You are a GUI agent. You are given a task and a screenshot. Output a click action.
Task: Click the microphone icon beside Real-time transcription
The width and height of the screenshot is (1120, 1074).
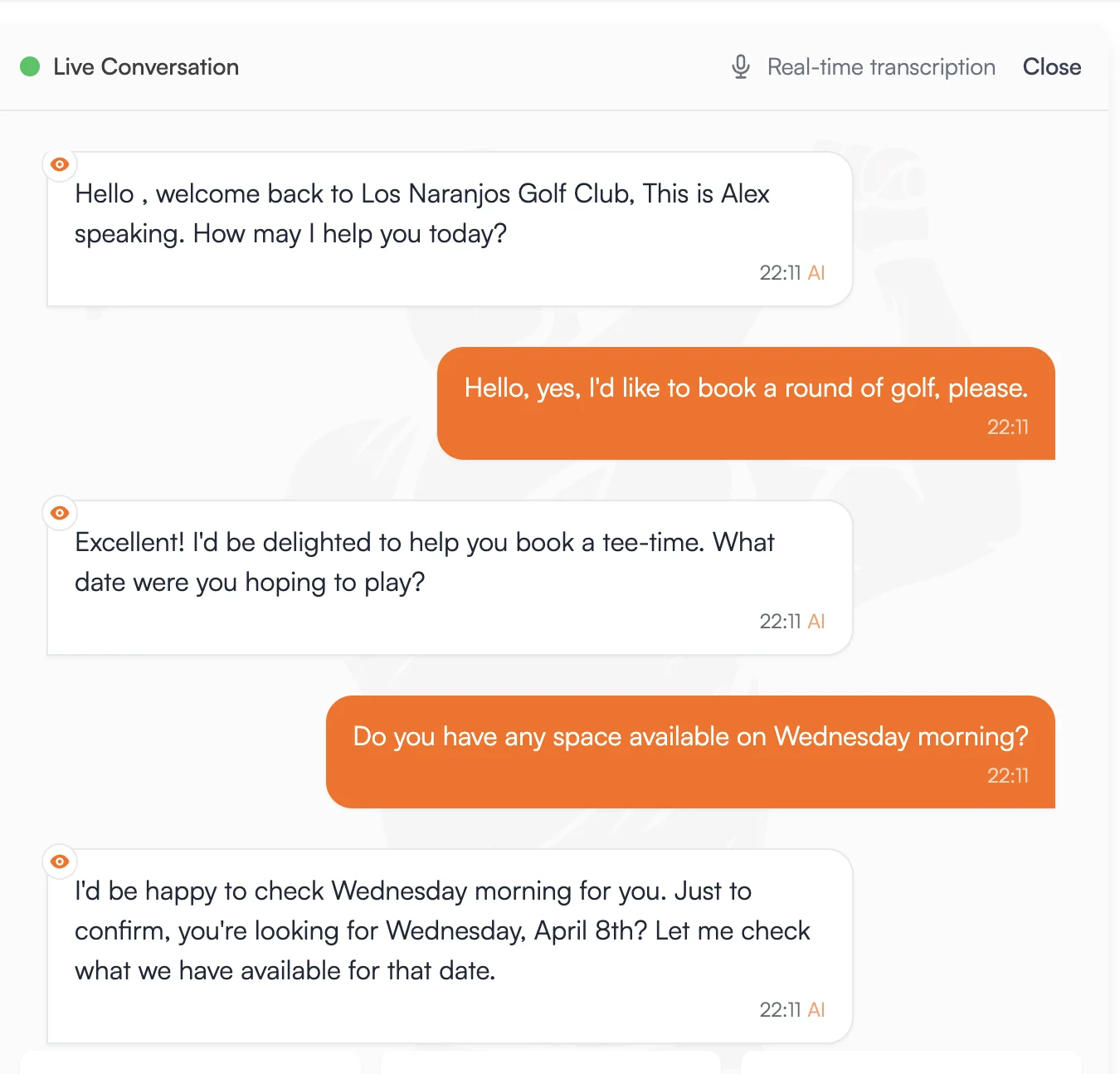(741, 66)
